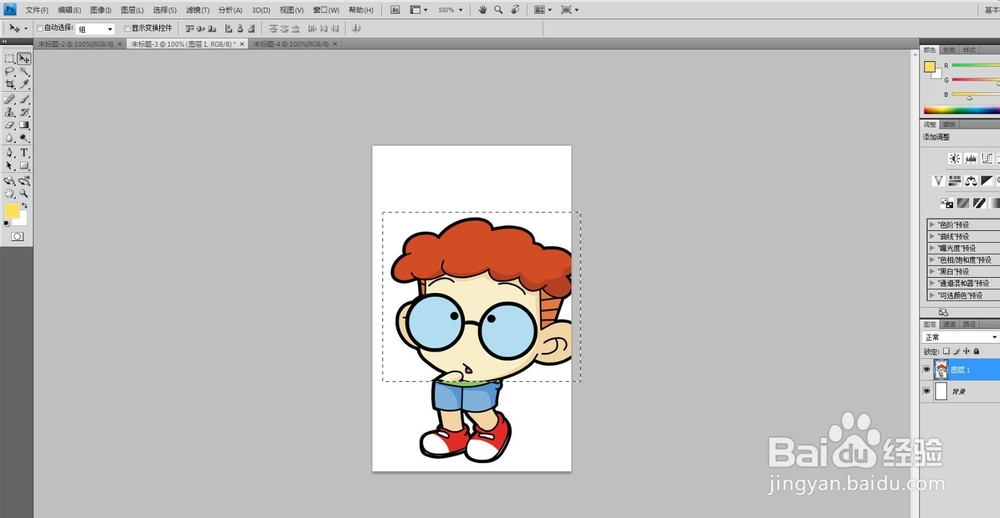The height and width of the screenshot is (518, 1000).
Task: Toggle Quick Mask mode
Action: point(17,237)
